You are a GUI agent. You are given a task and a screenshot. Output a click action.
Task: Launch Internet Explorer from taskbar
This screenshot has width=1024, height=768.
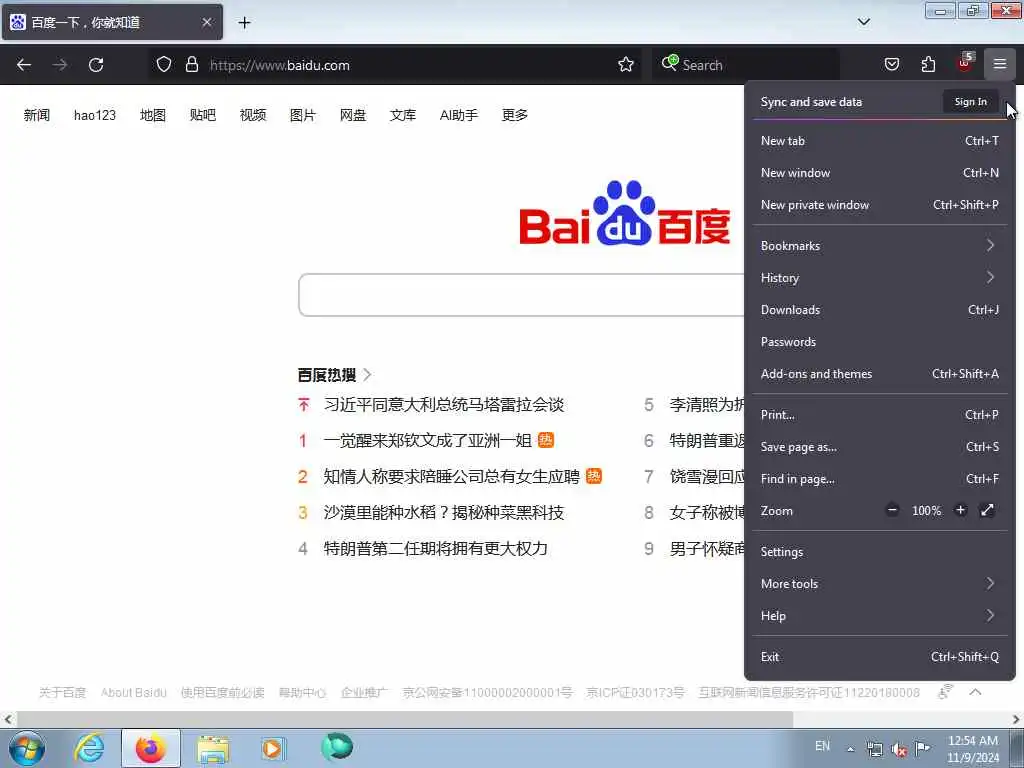click(89, 748)
